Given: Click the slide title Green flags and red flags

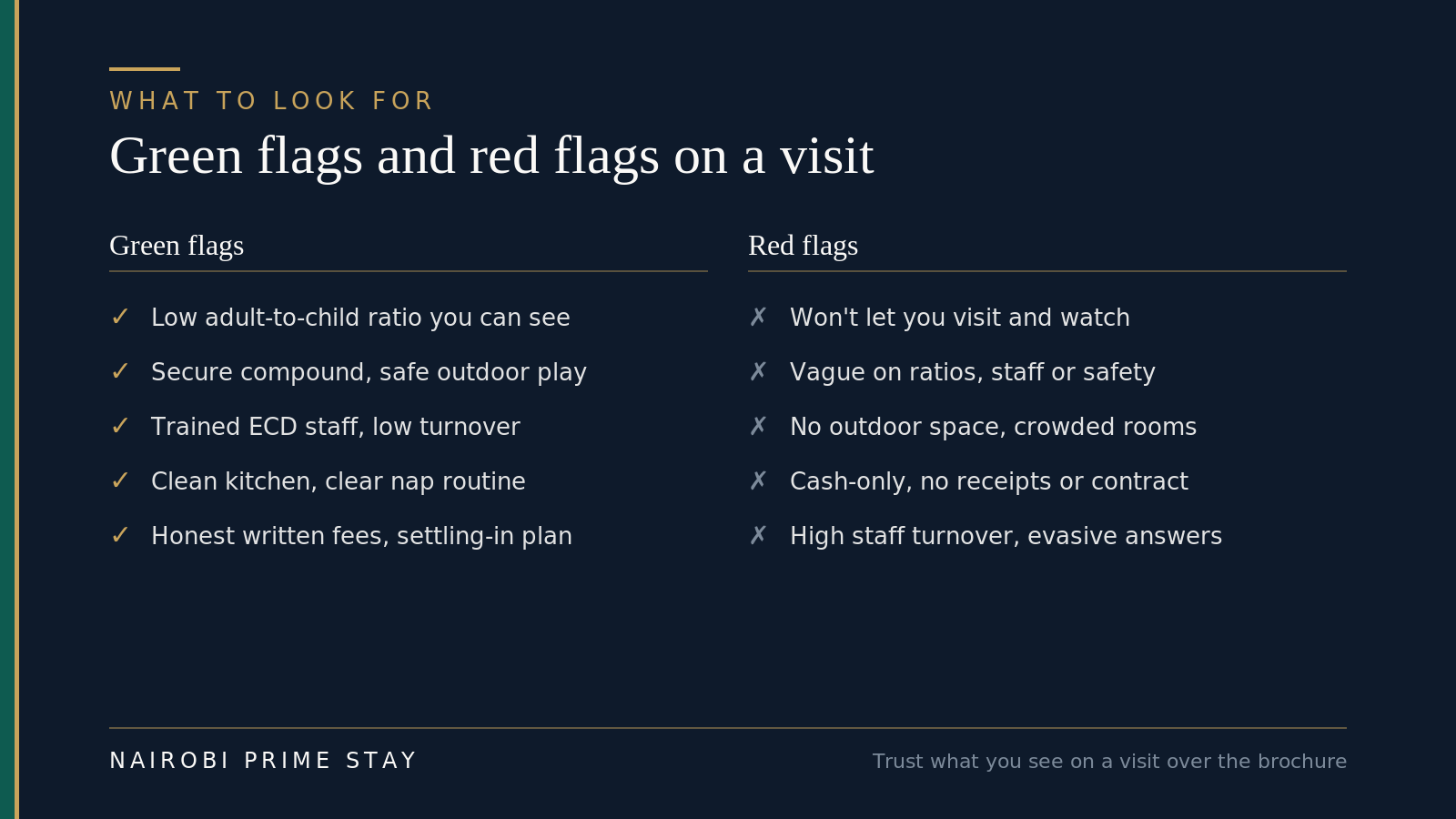Looking at the screenshot, I should coord(491,157).
